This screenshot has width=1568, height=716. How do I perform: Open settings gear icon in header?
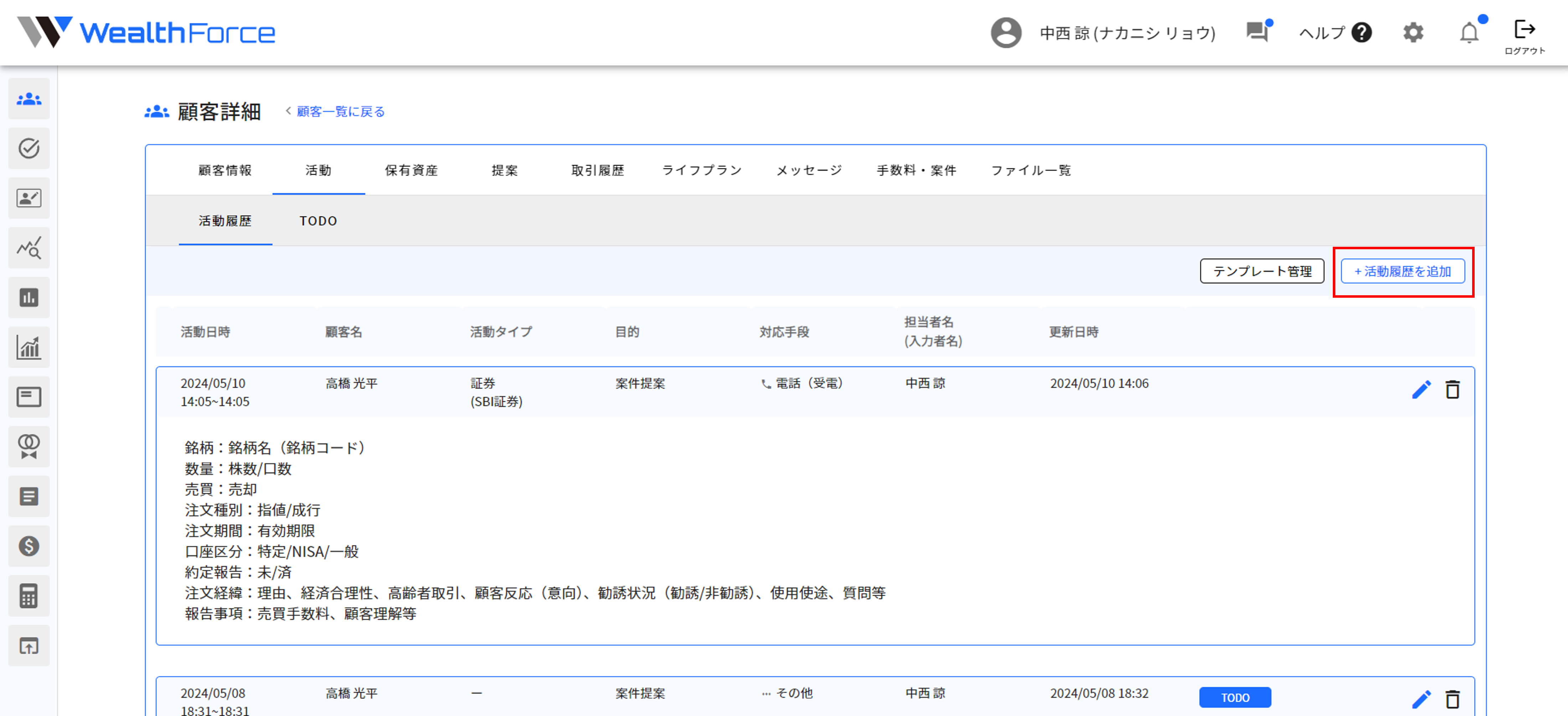(x=1413, y=32)
